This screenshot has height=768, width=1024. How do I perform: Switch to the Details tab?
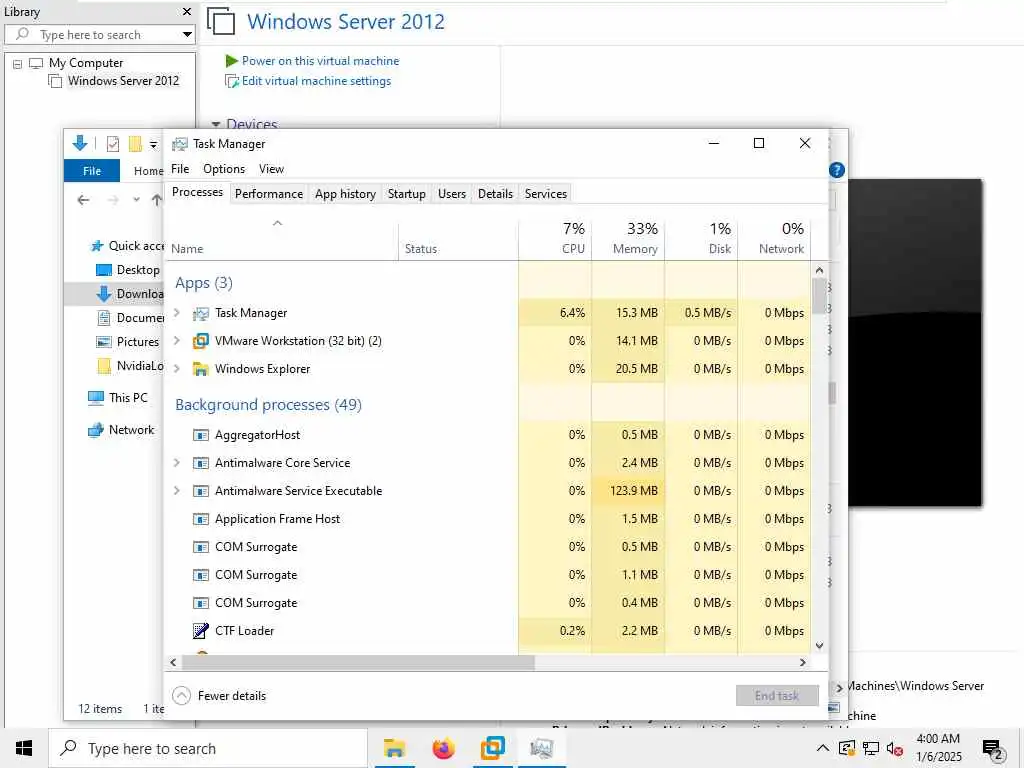point(495,194)
